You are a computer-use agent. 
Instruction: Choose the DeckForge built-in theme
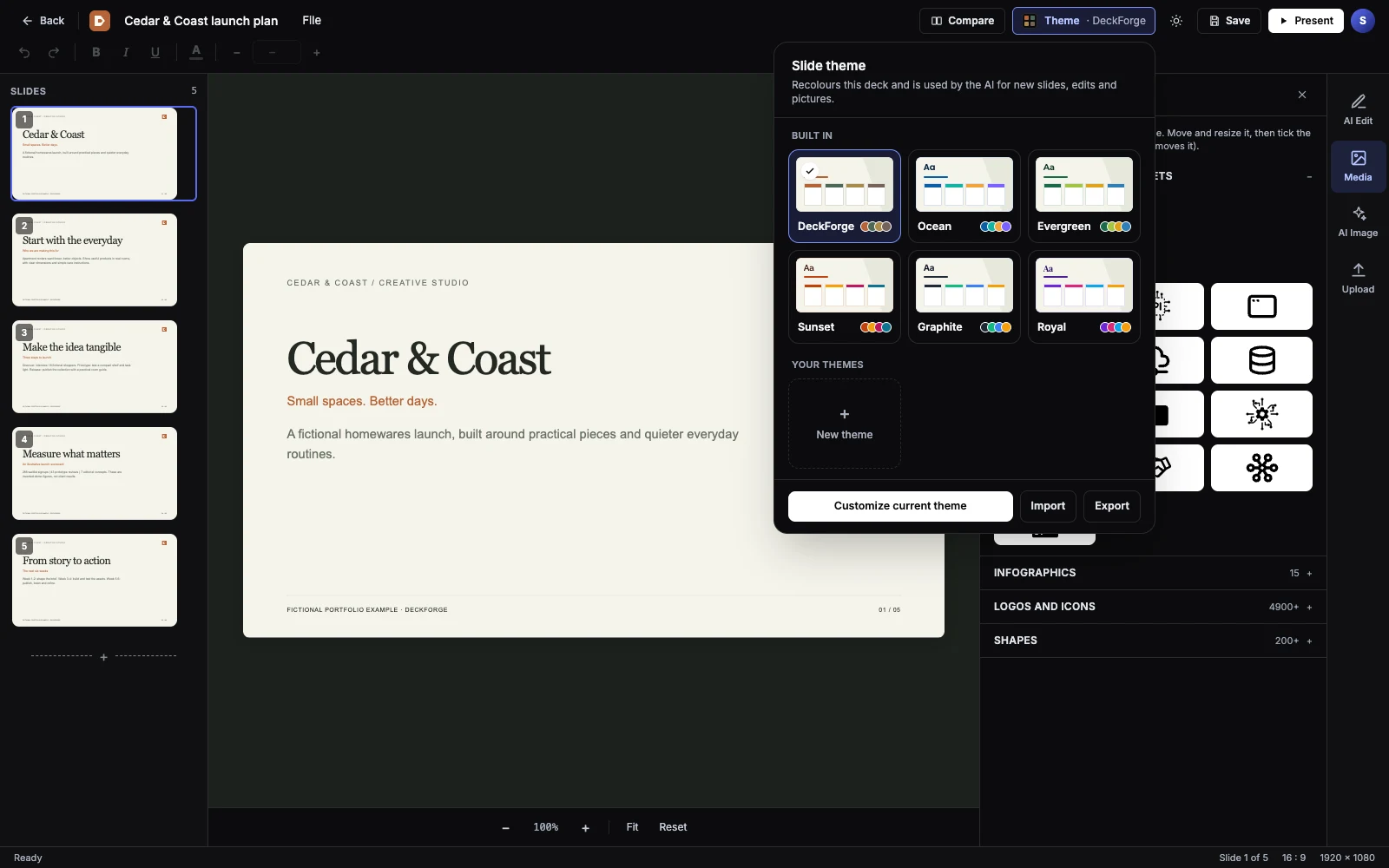tap(845, 196)
